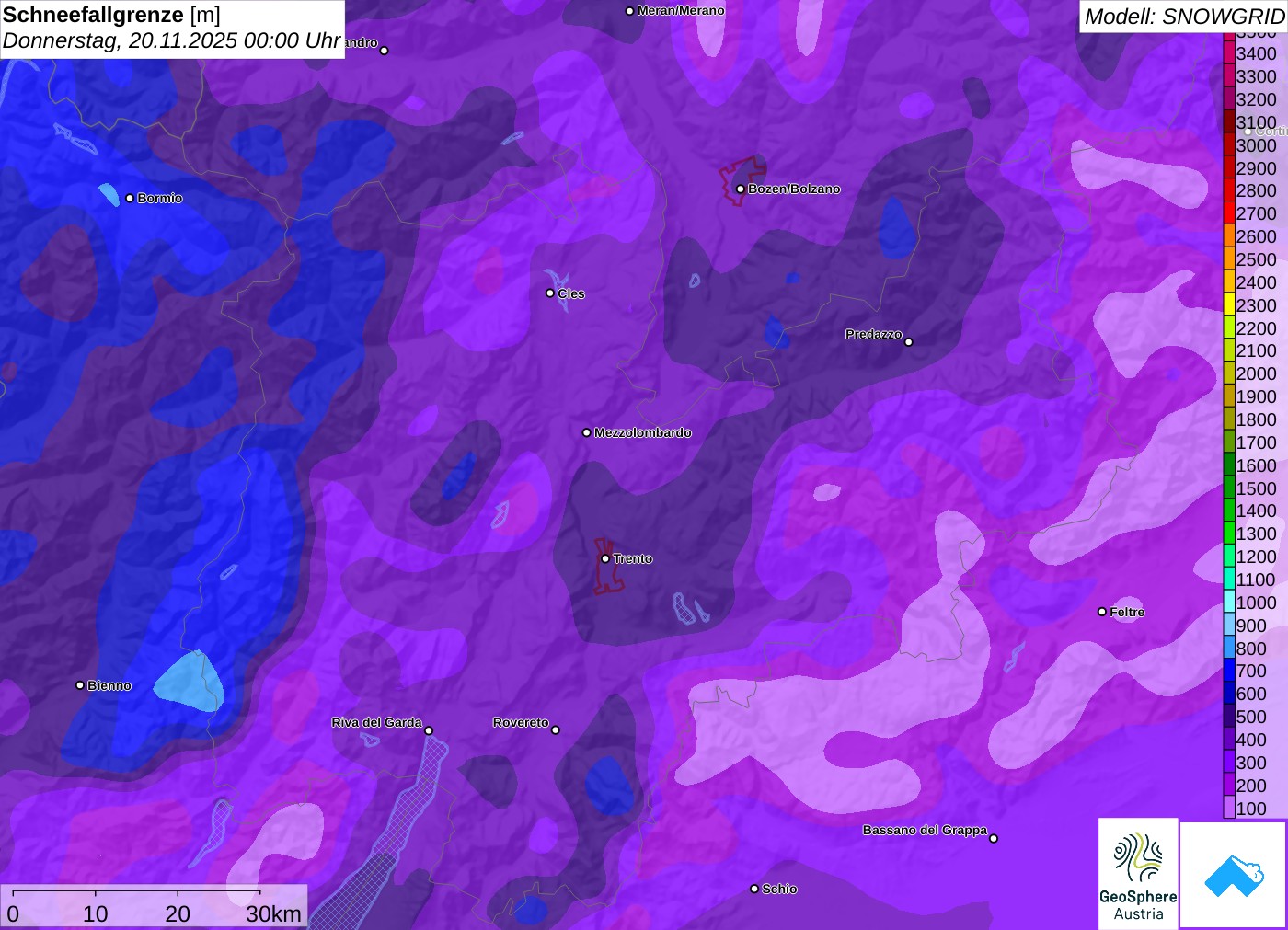This screenshot has height=930, width=1288.
Task: Click the Bassano del Grappa label text
Action: [x=925, y=830]
